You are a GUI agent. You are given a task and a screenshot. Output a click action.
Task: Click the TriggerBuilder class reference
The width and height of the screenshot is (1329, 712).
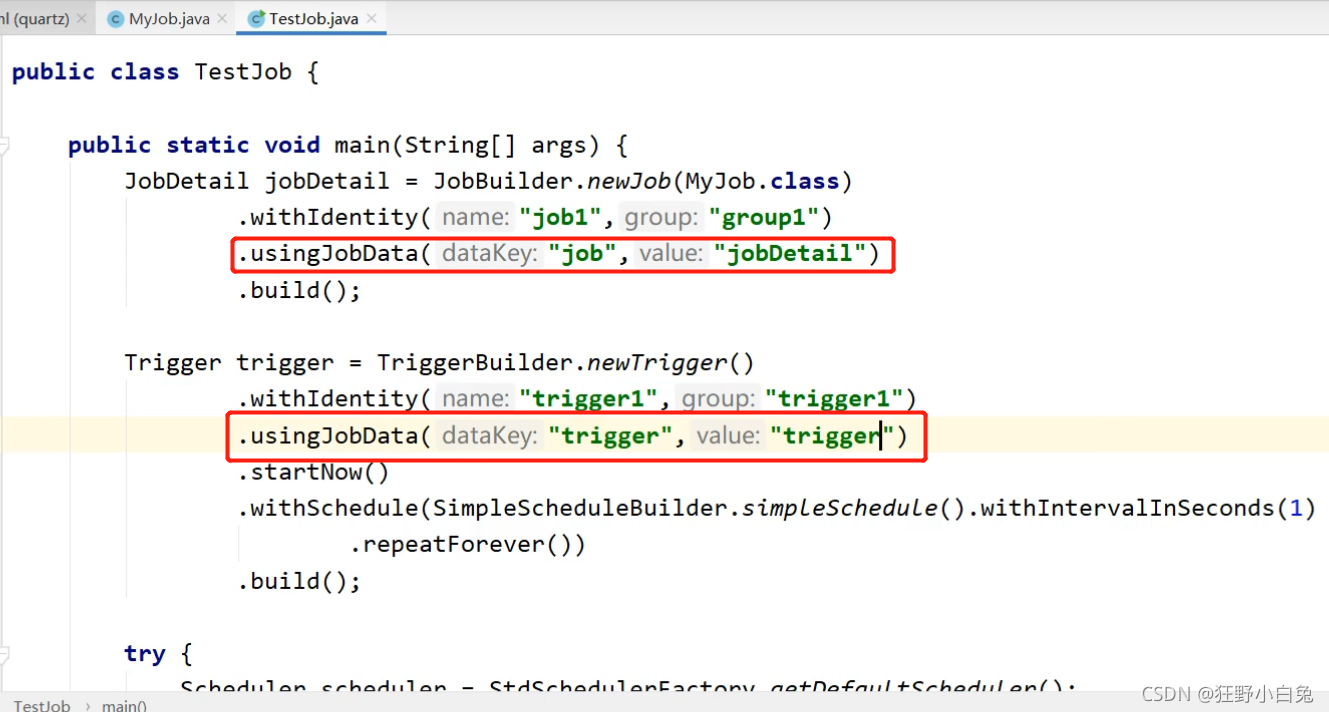coord(474,362)
